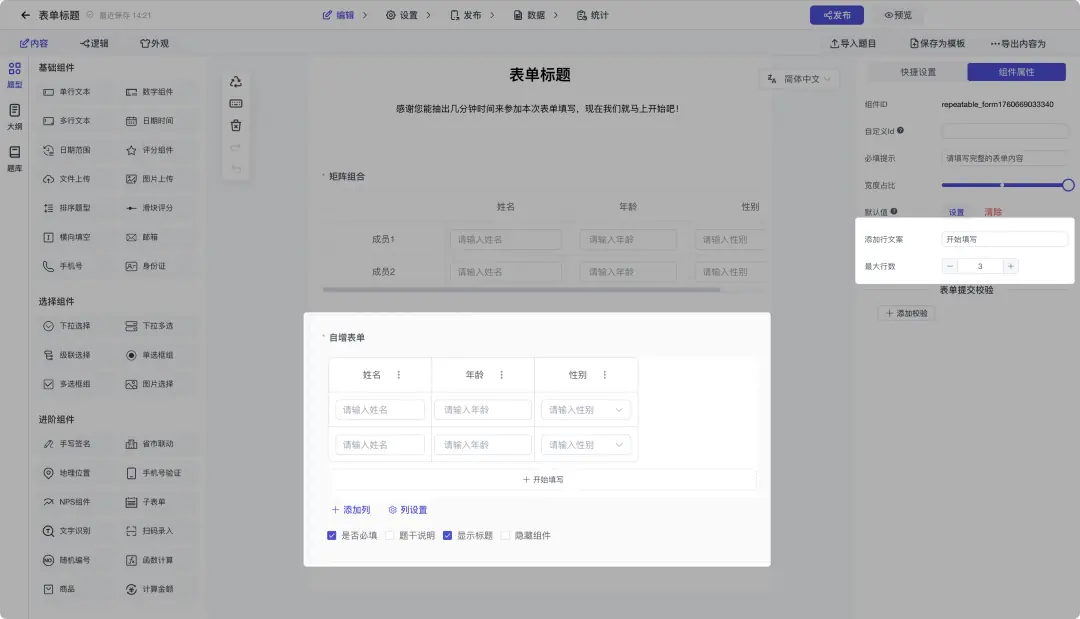Toggle the 是否必填 checkbox
Viewport: 1080px width, 619px height.
pos(331,535)
